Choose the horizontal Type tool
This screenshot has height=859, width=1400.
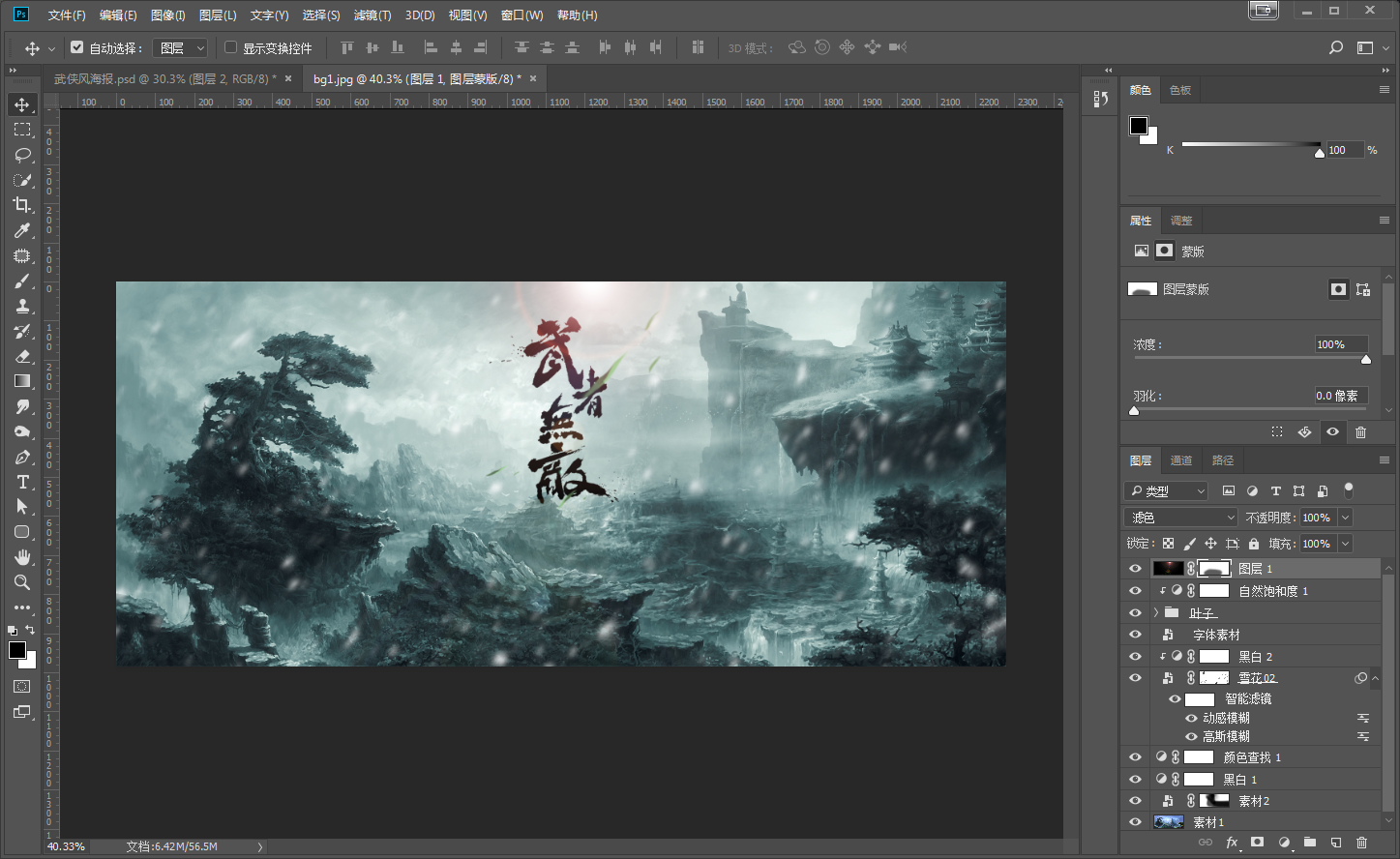pos(22,482)
